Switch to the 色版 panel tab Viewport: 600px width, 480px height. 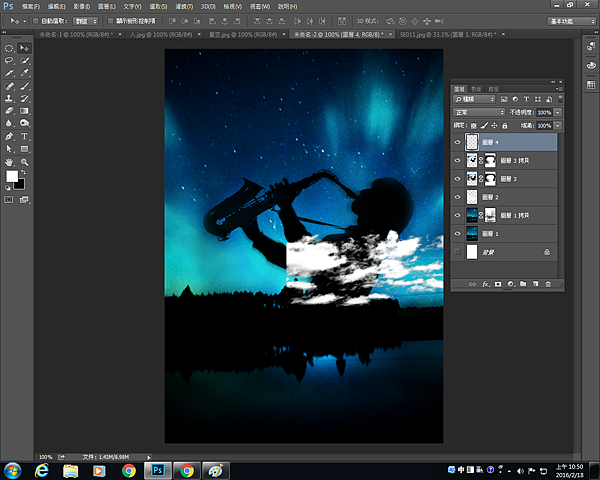[x=476, y=89]
